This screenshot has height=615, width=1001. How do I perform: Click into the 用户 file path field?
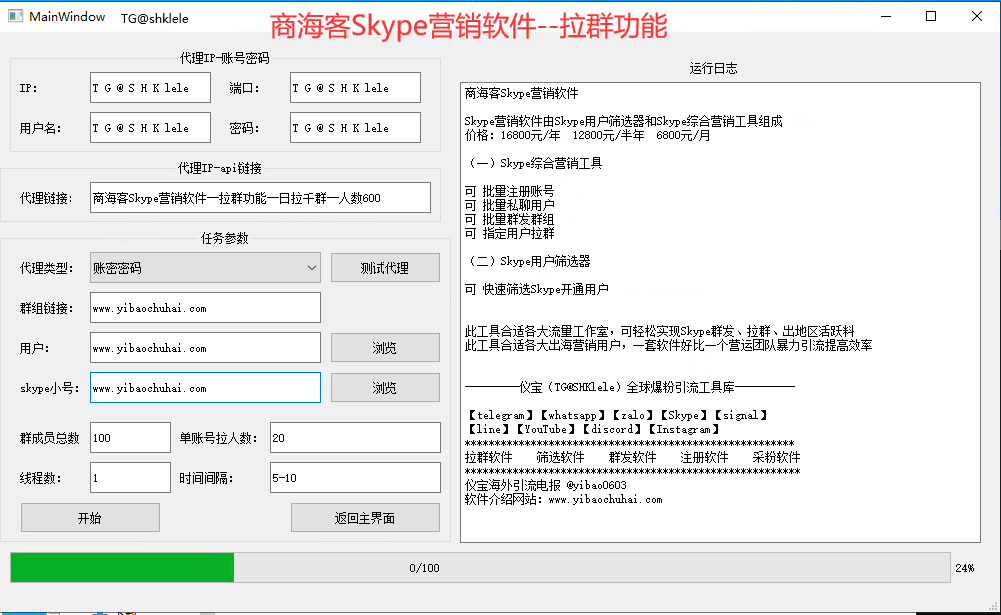point(205,348)
